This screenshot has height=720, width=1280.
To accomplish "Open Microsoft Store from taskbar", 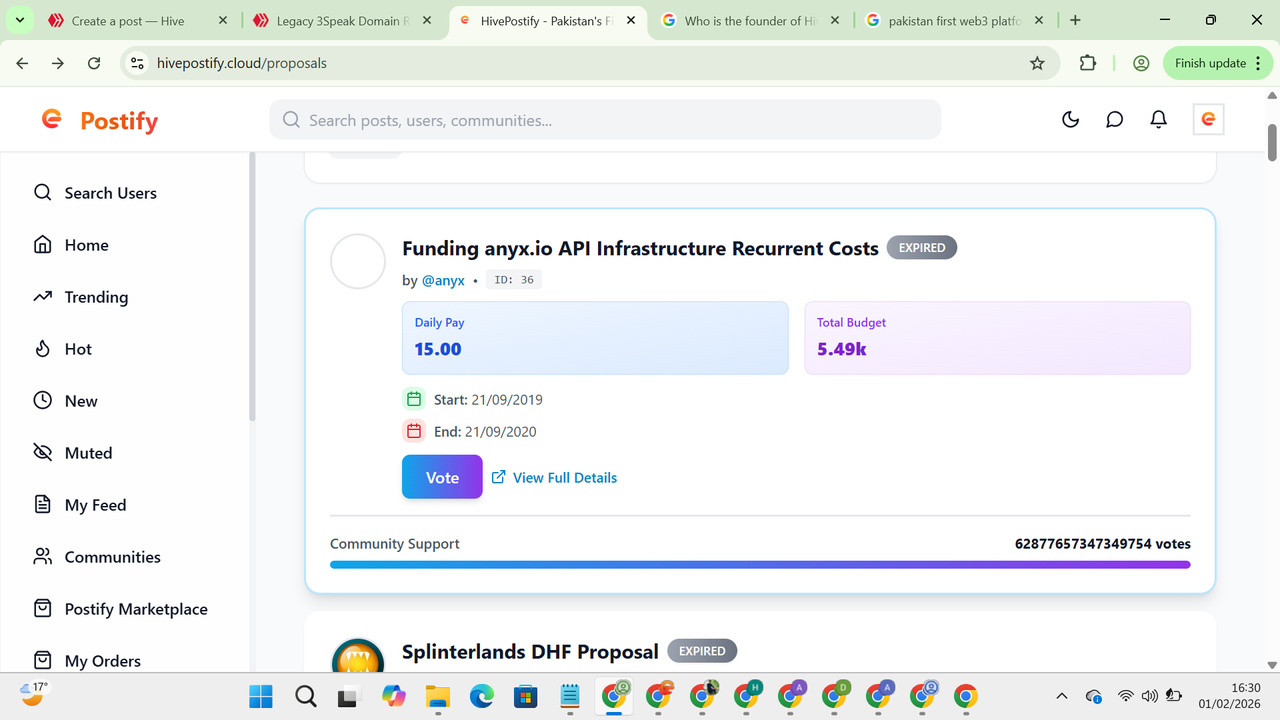I will tap(525, 696).
